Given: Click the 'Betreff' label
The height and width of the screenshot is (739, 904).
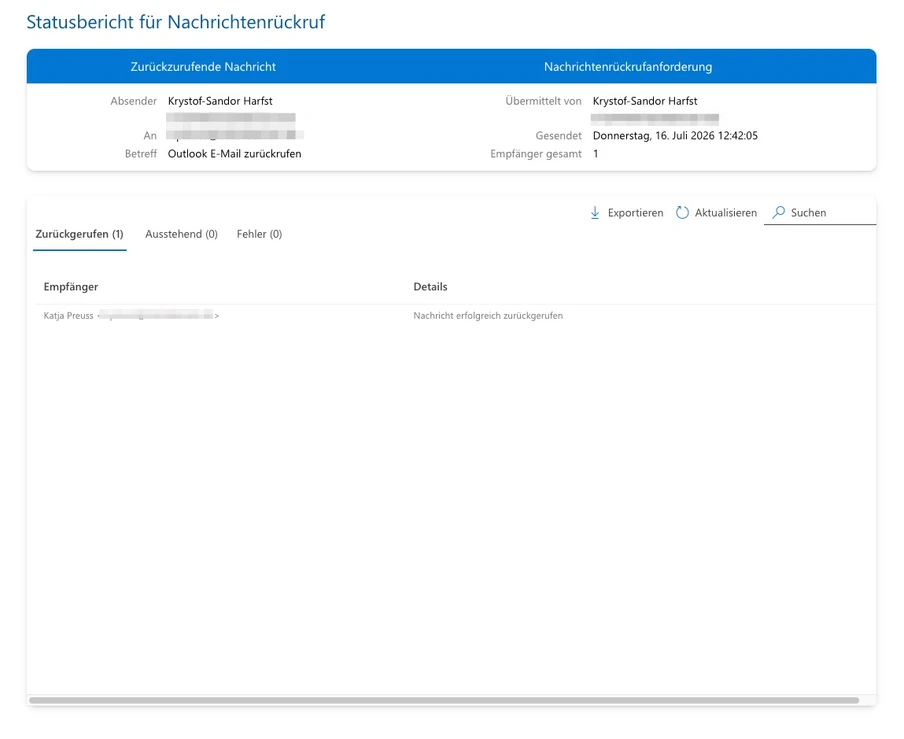Looking at the screenshot, I should (x=141, y=154).
